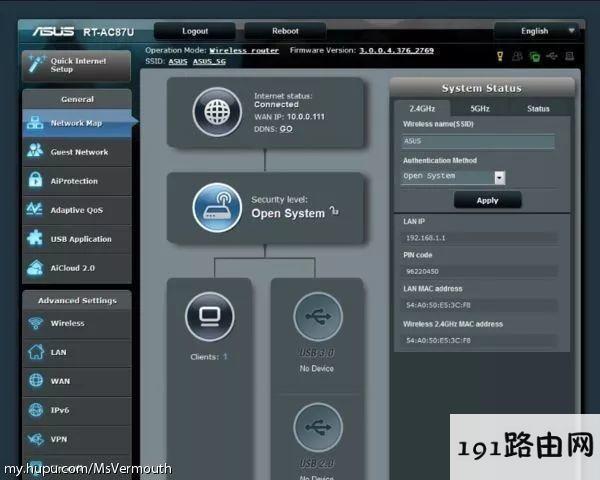Open the Guest Network menu item
Image resolution: width=600 pixels, height=480 pixels.
pos(77,152)
